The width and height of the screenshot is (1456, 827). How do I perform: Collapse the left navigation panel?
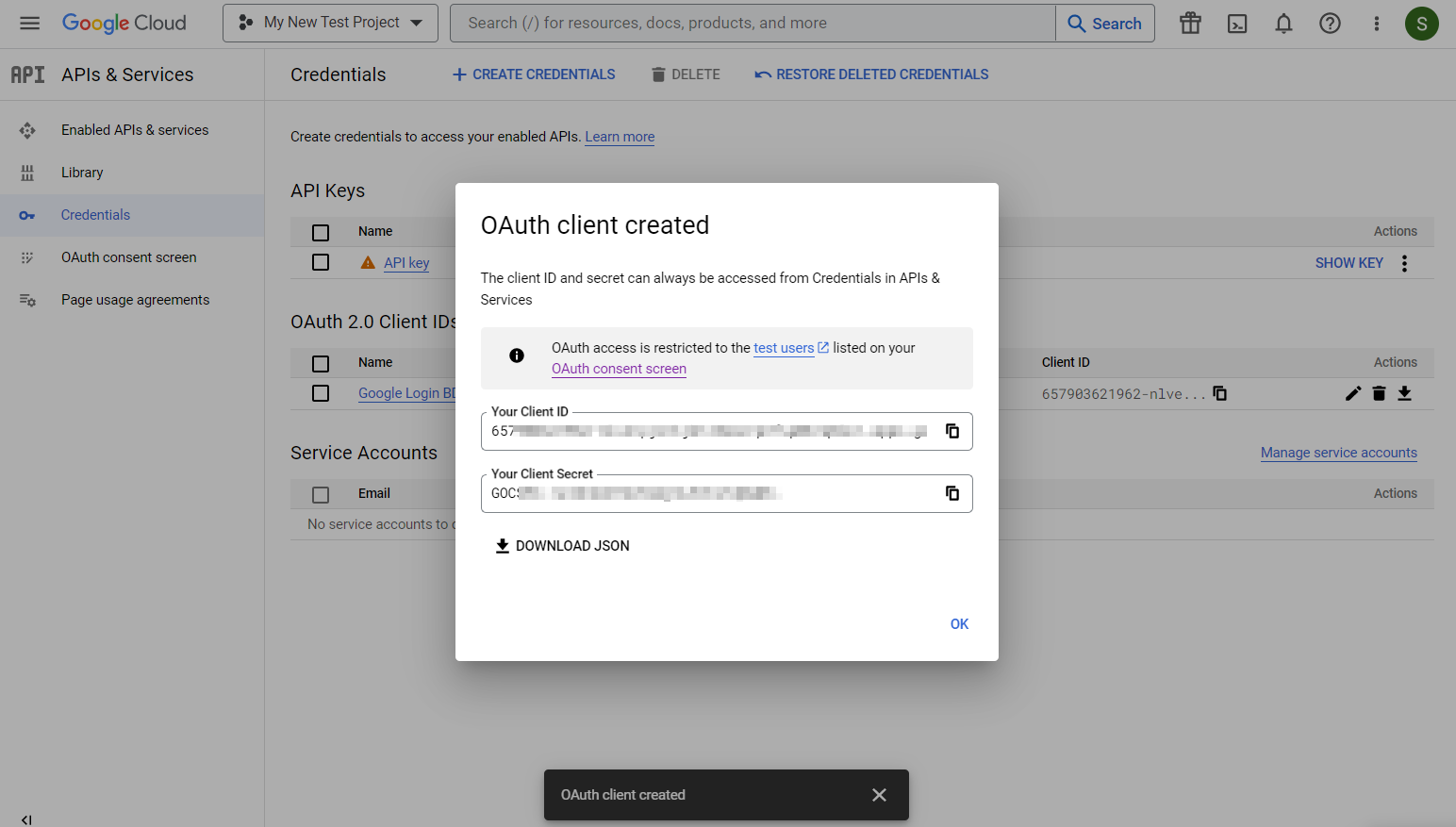point(26,819)
